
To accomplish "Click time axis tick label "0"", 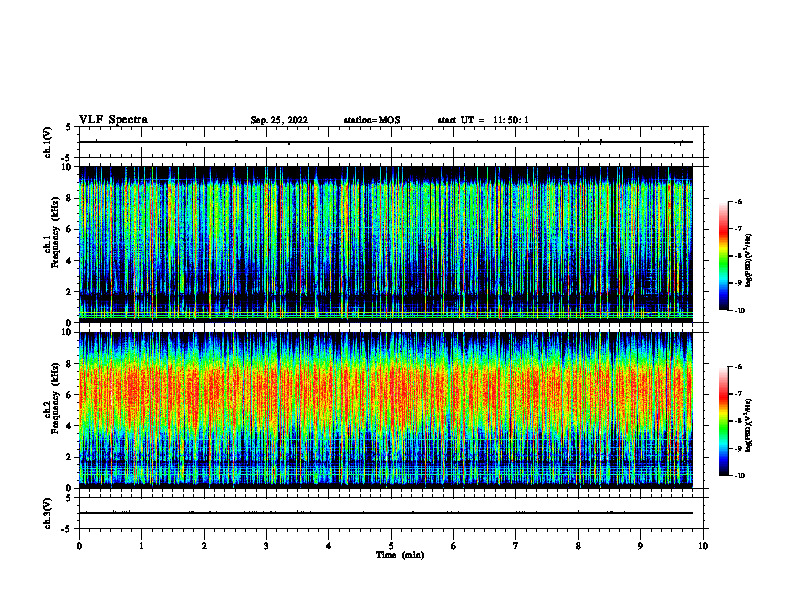I will pos(79,546).
